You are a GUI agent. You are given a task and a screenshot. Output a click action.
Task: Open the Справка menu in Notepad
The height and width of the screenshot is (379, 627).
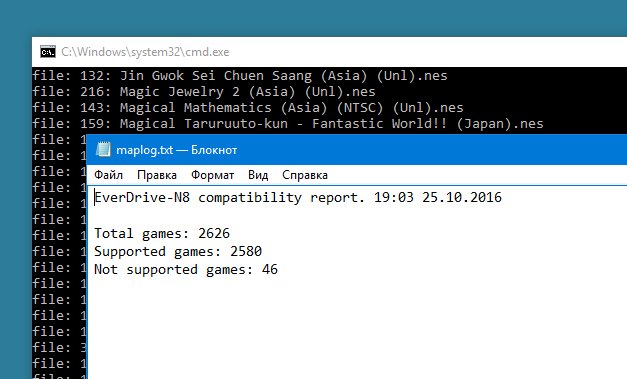pyautogui.click(x=305, y=175)
